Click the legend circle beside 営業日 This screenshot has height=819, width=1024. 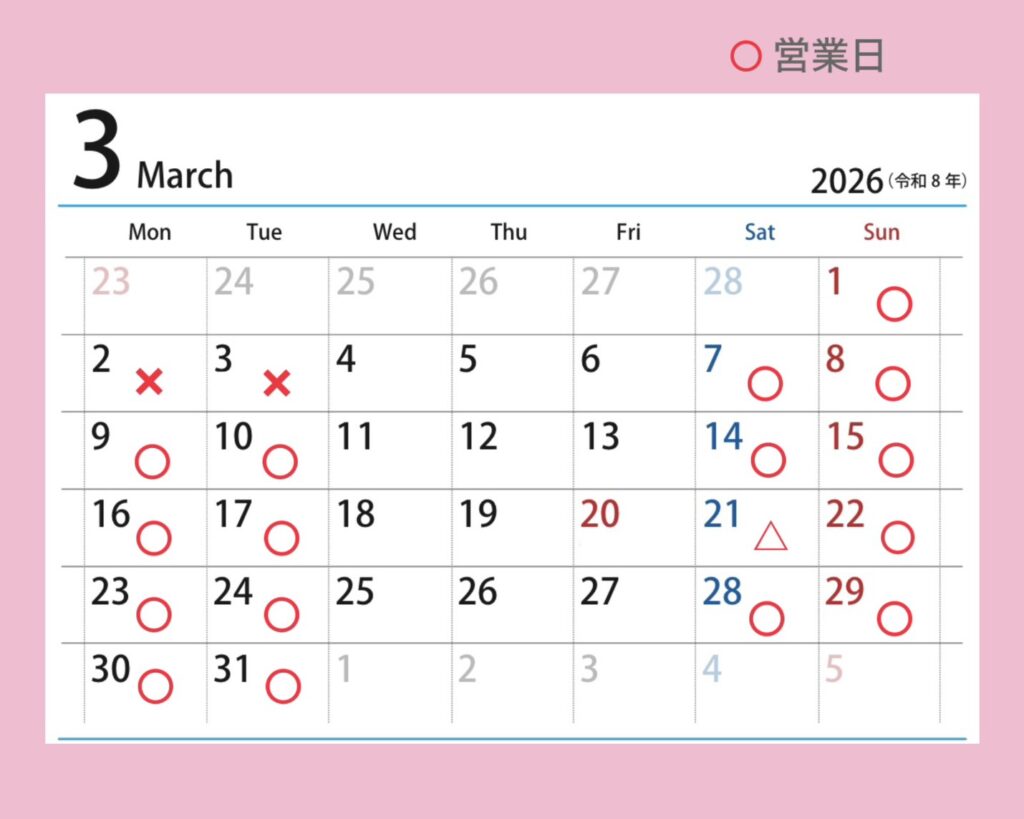click(x=746, y=56)
